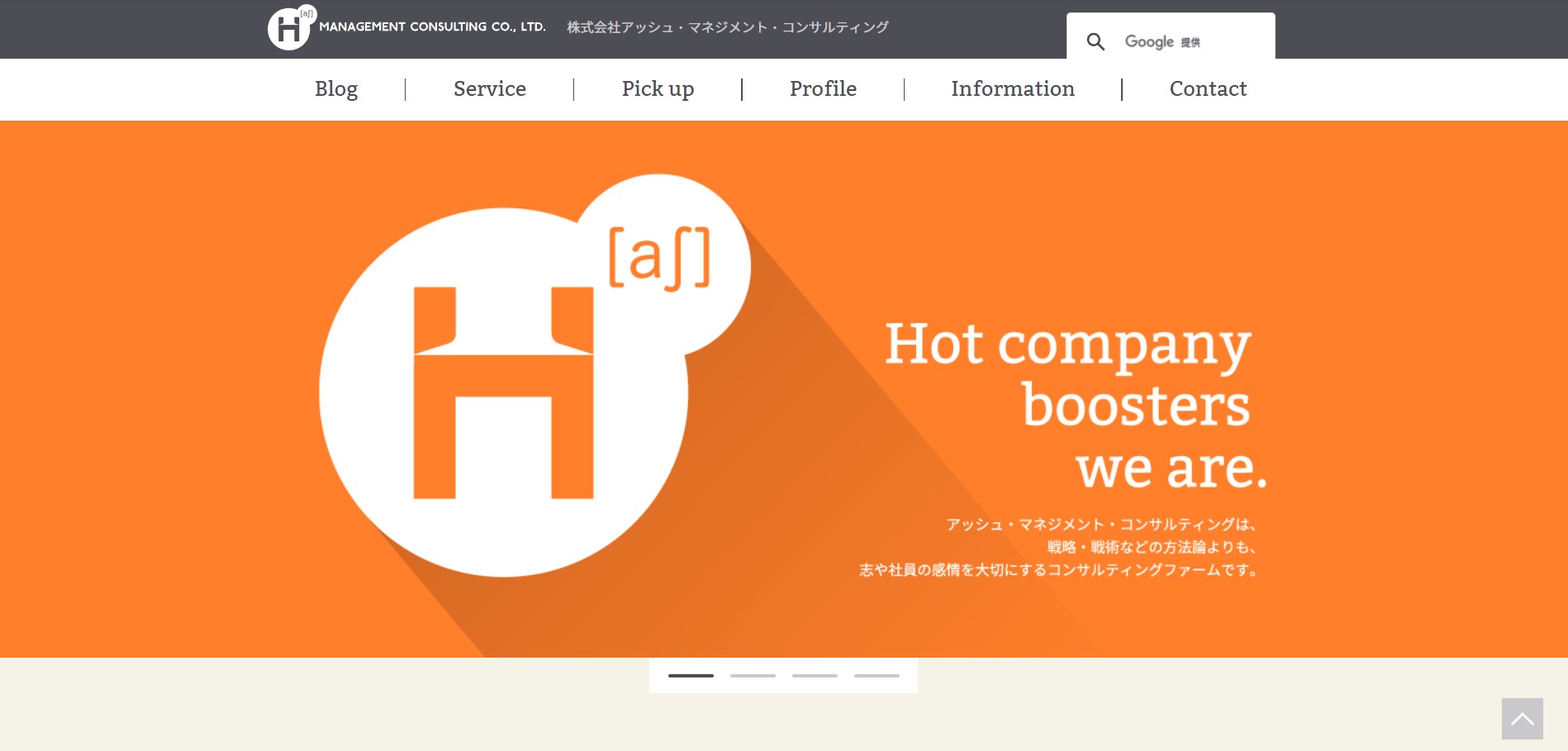Image resolution: width=1568 pixels, height=751 pixels.
Task: Click the Japanese company name in header
Action: point(728,27)
